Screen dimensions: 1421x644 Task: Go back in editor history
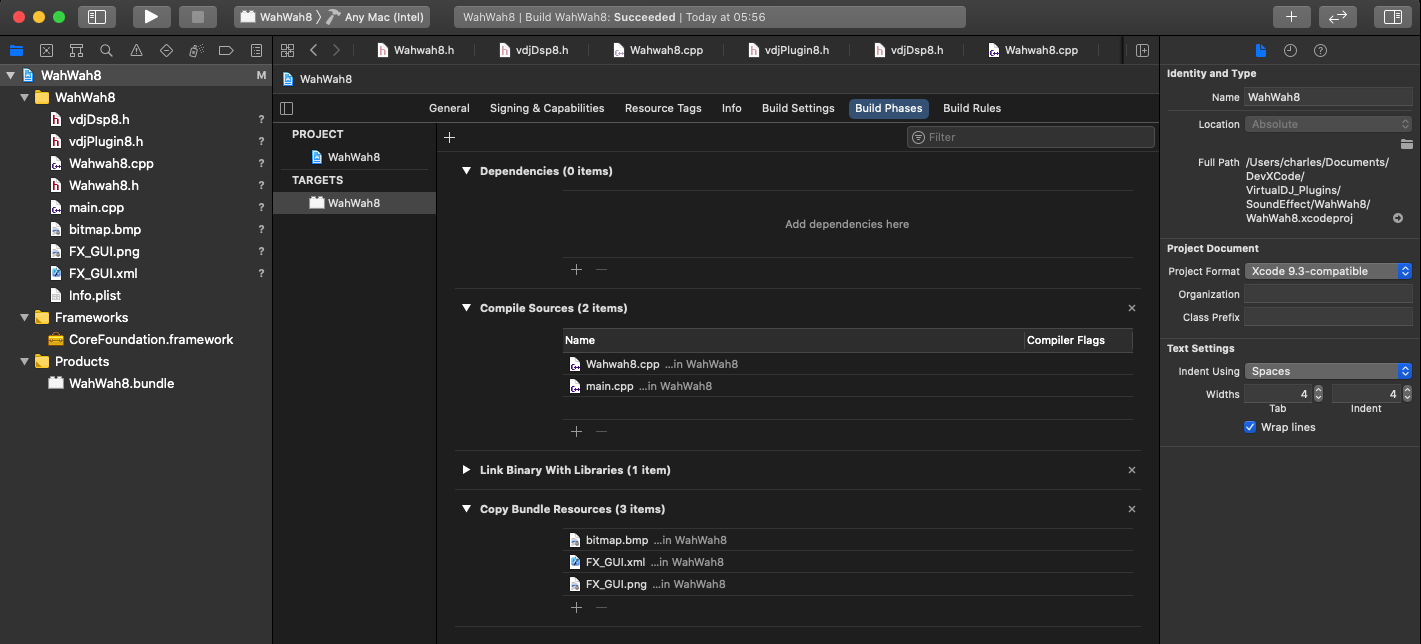click(x=314, y=50)
